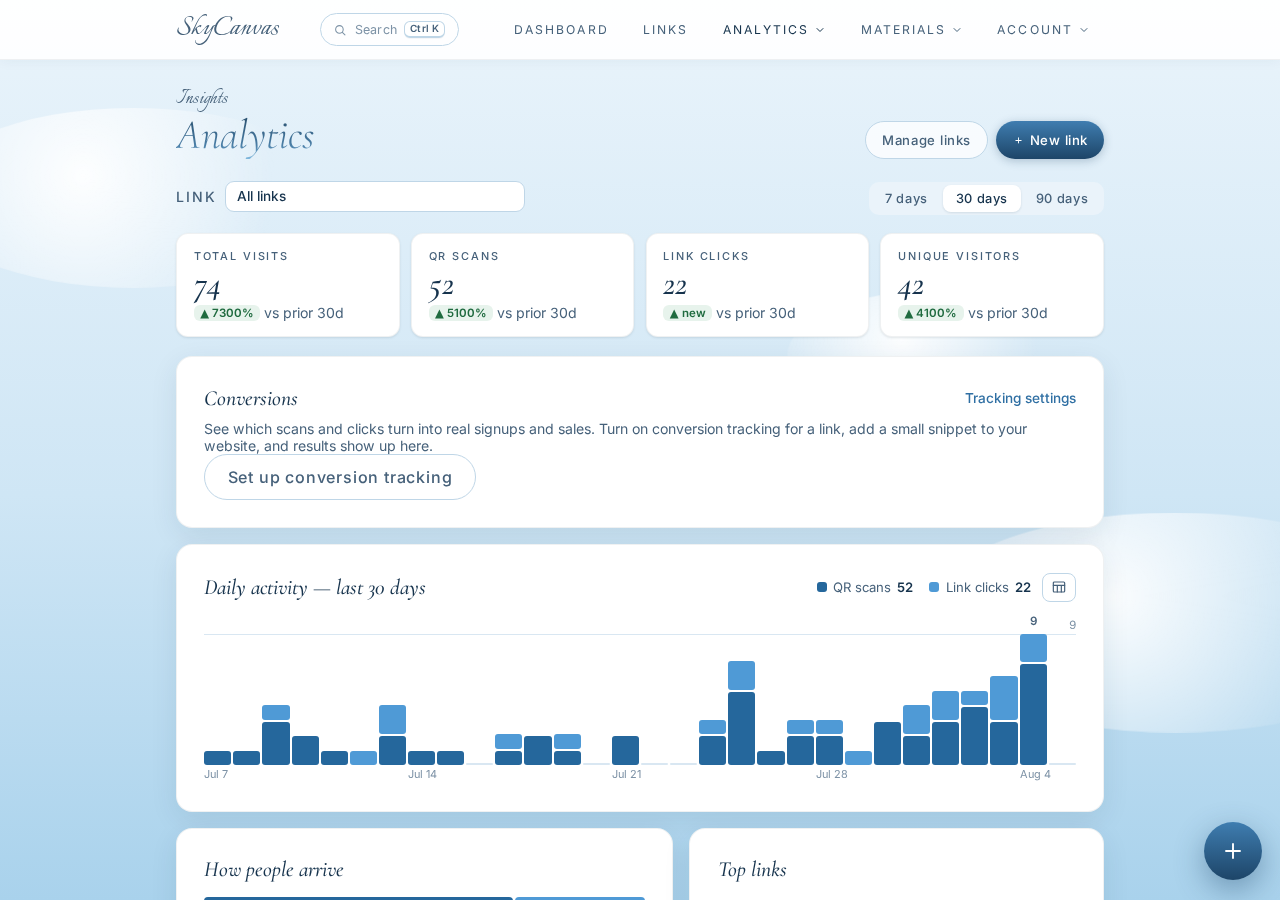Expand the Account menu
The height and width of the screenshot is (900, 1280).
coord(1042,30)
